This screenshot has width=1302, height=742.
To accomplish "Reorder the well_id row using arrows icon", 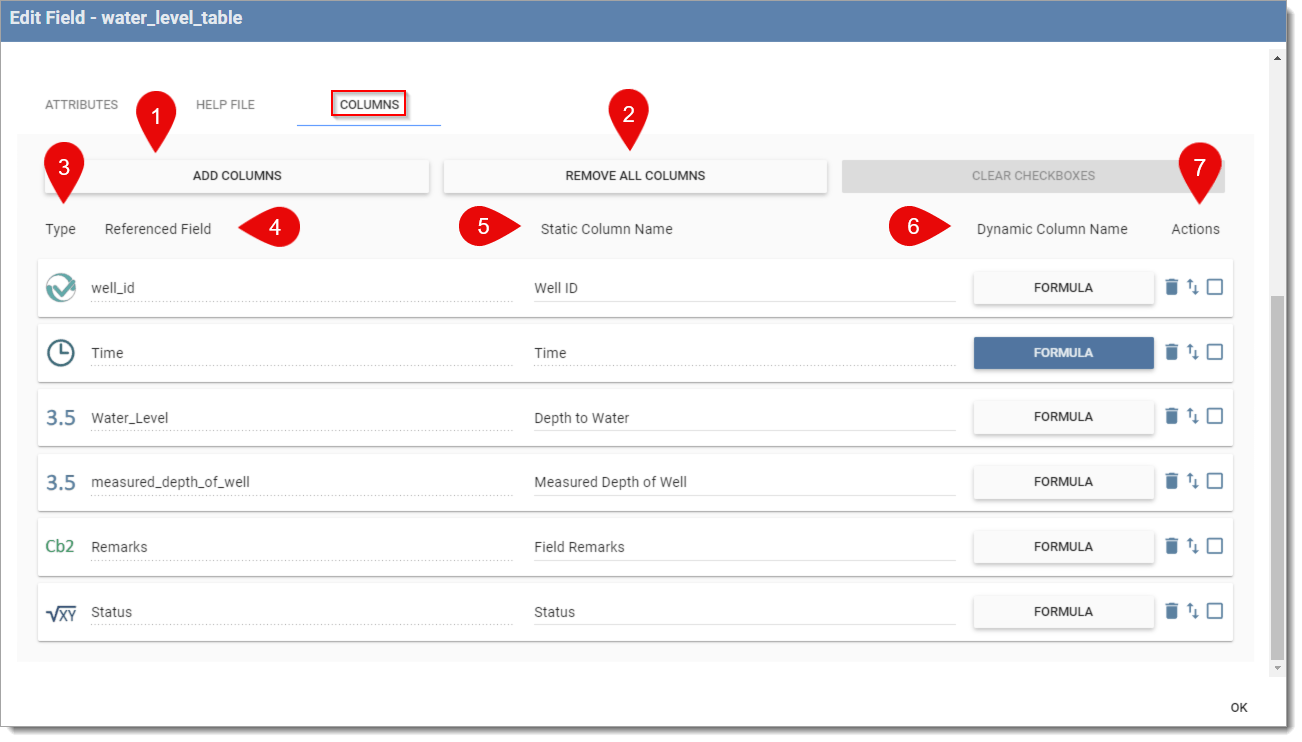I will tap(1193, 287).
